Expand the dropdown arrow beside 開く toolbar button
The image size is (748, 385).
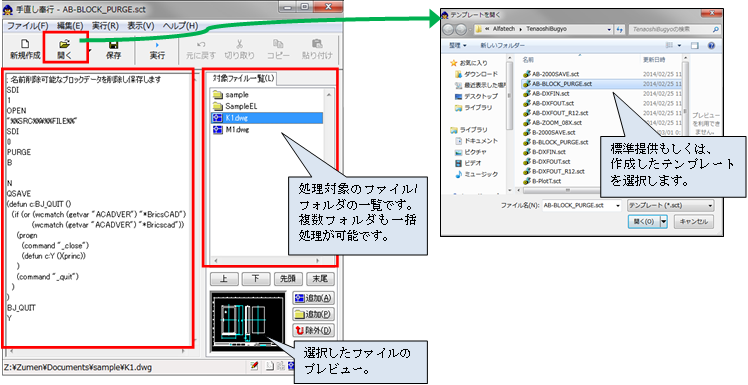coord(89,50)
